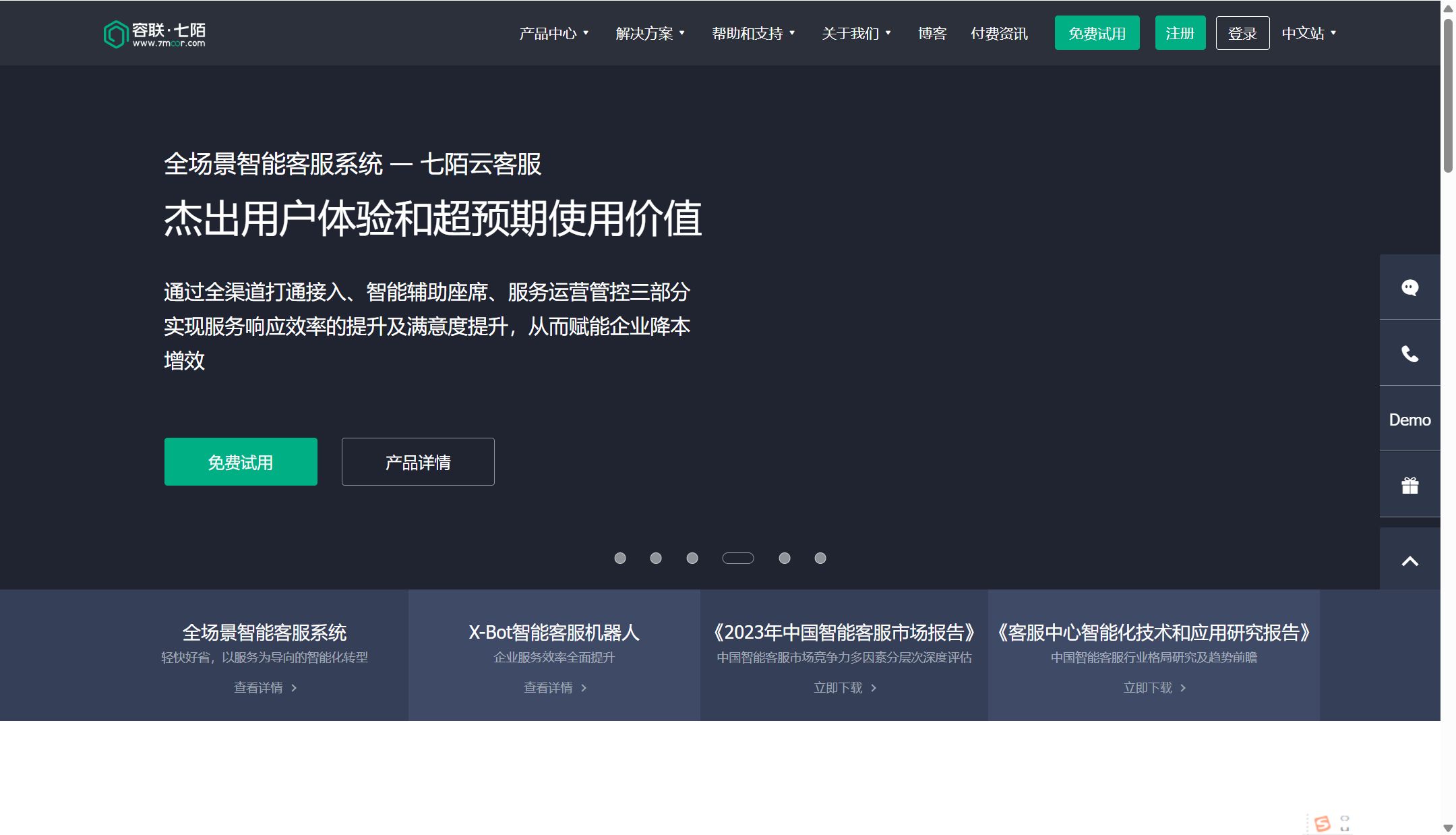Click the elongated active carousel indicator
Screen dimensions: 1456x835
tap(738, 558)
